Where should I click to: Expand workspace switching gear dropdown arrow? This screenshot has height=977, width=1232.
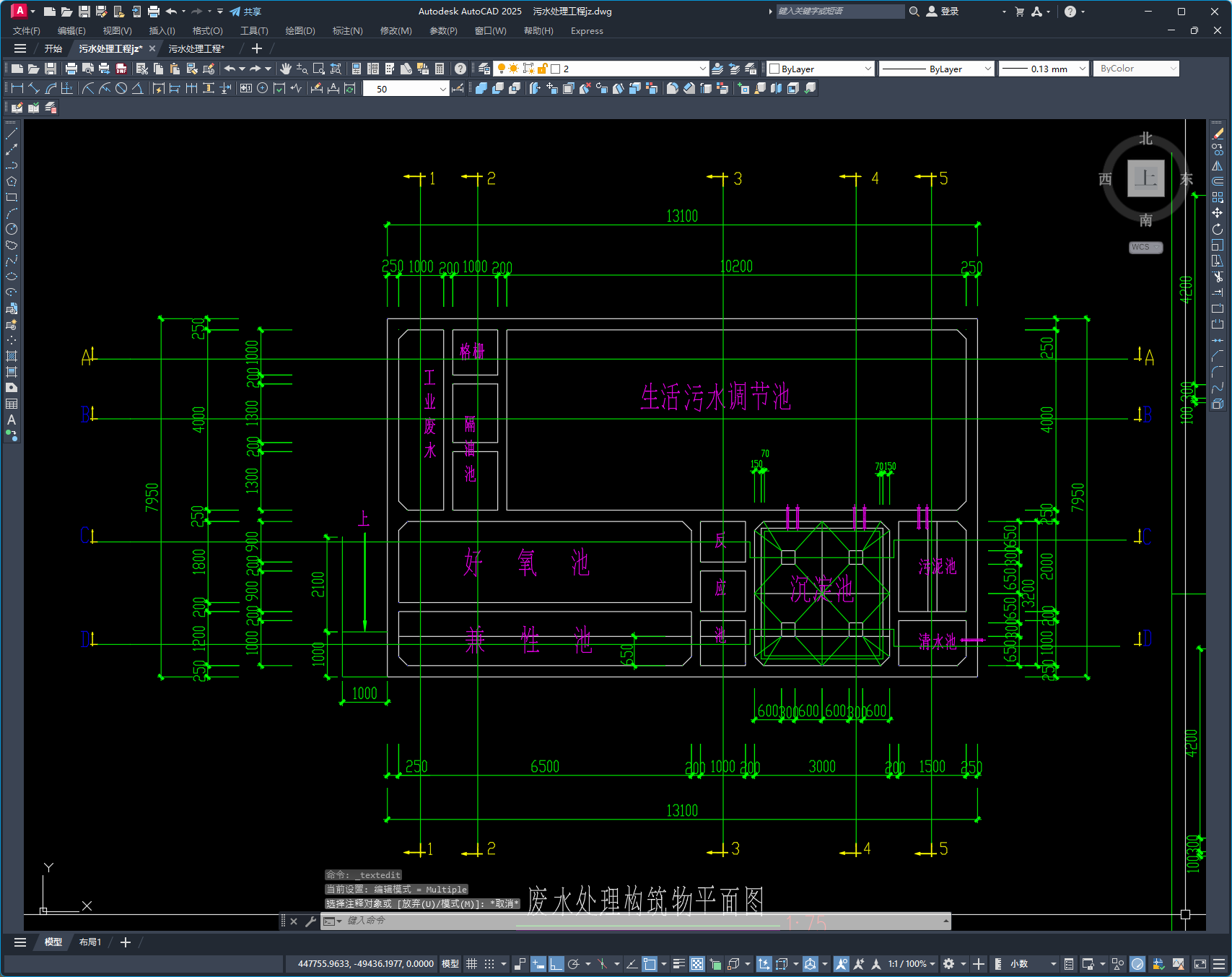click(x=964, y=964)
